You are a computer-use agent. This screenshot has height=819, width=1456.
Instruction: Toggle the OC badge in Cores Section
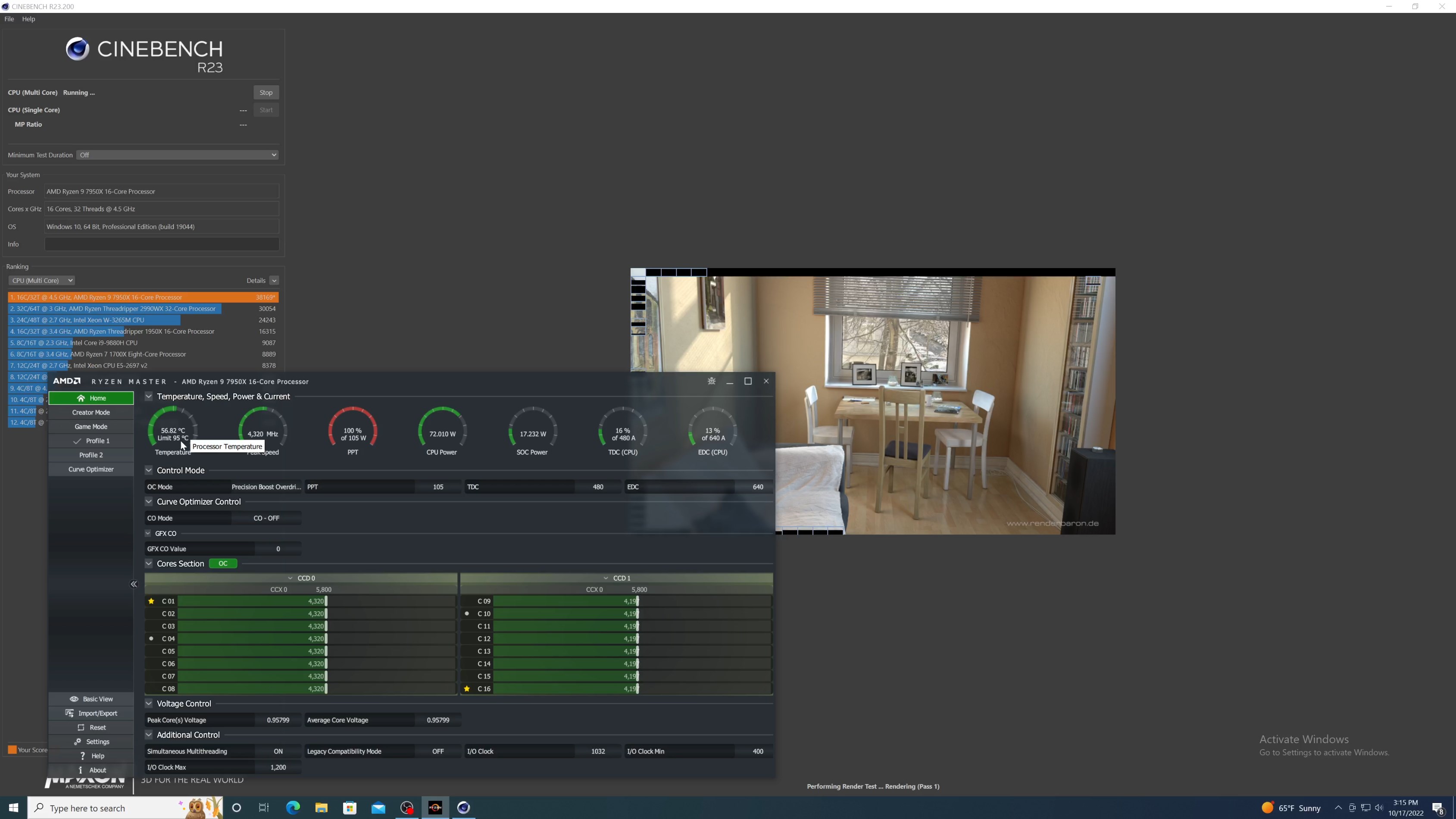click(x=223, y=563)
